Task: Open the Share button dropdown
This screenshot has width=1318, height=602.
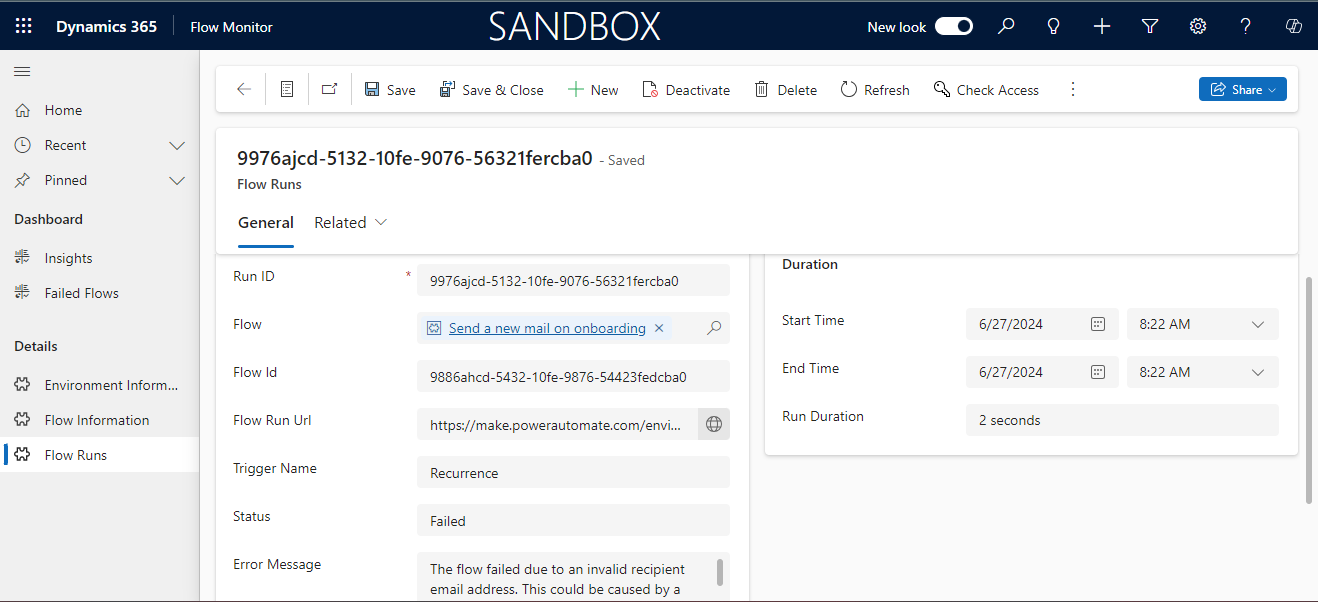Action: tap(1242, 90)
